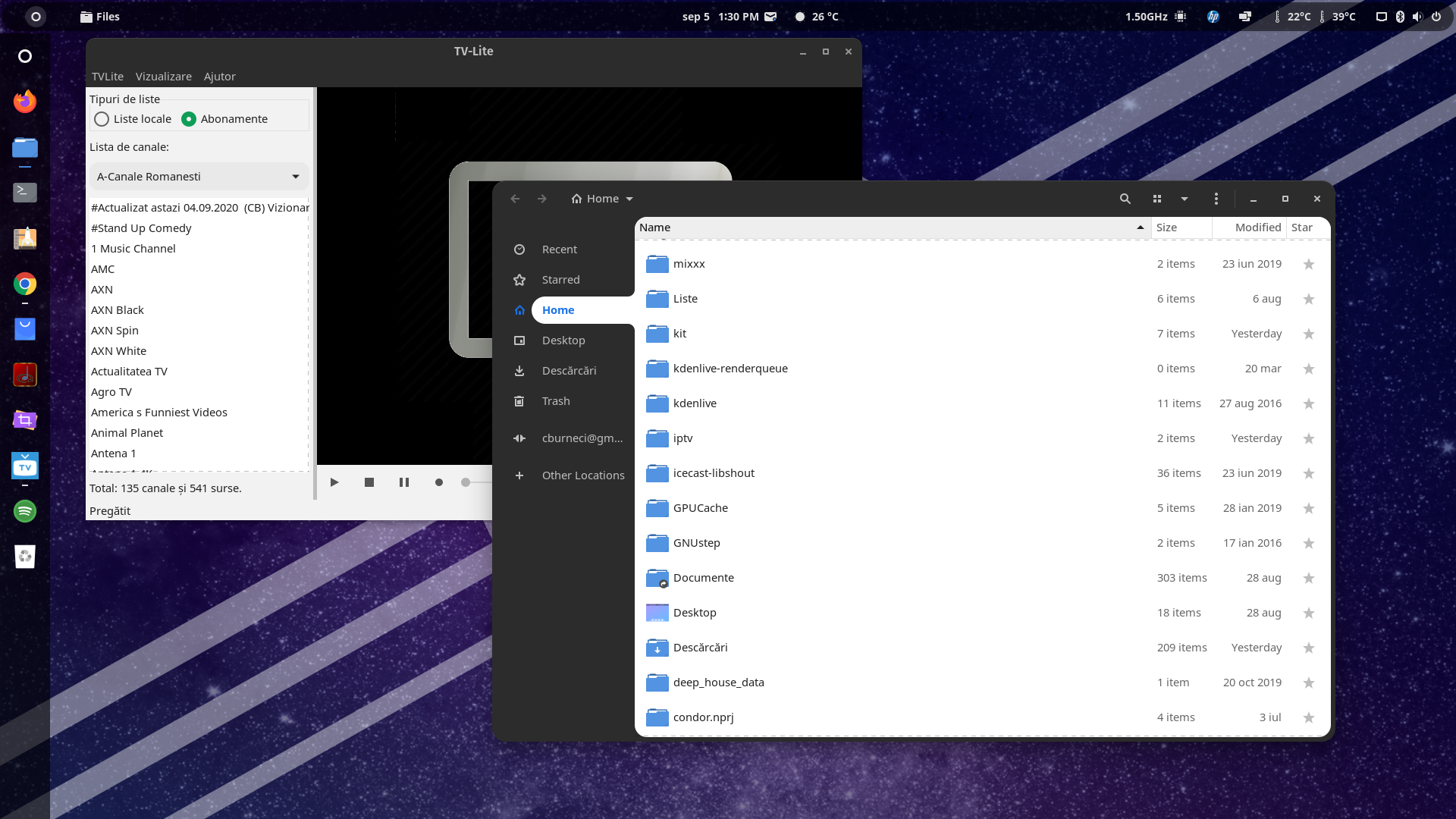Select the kdenlive folder icon
The height and width of the screenshot is (819, 1456).
pos(657,403)
